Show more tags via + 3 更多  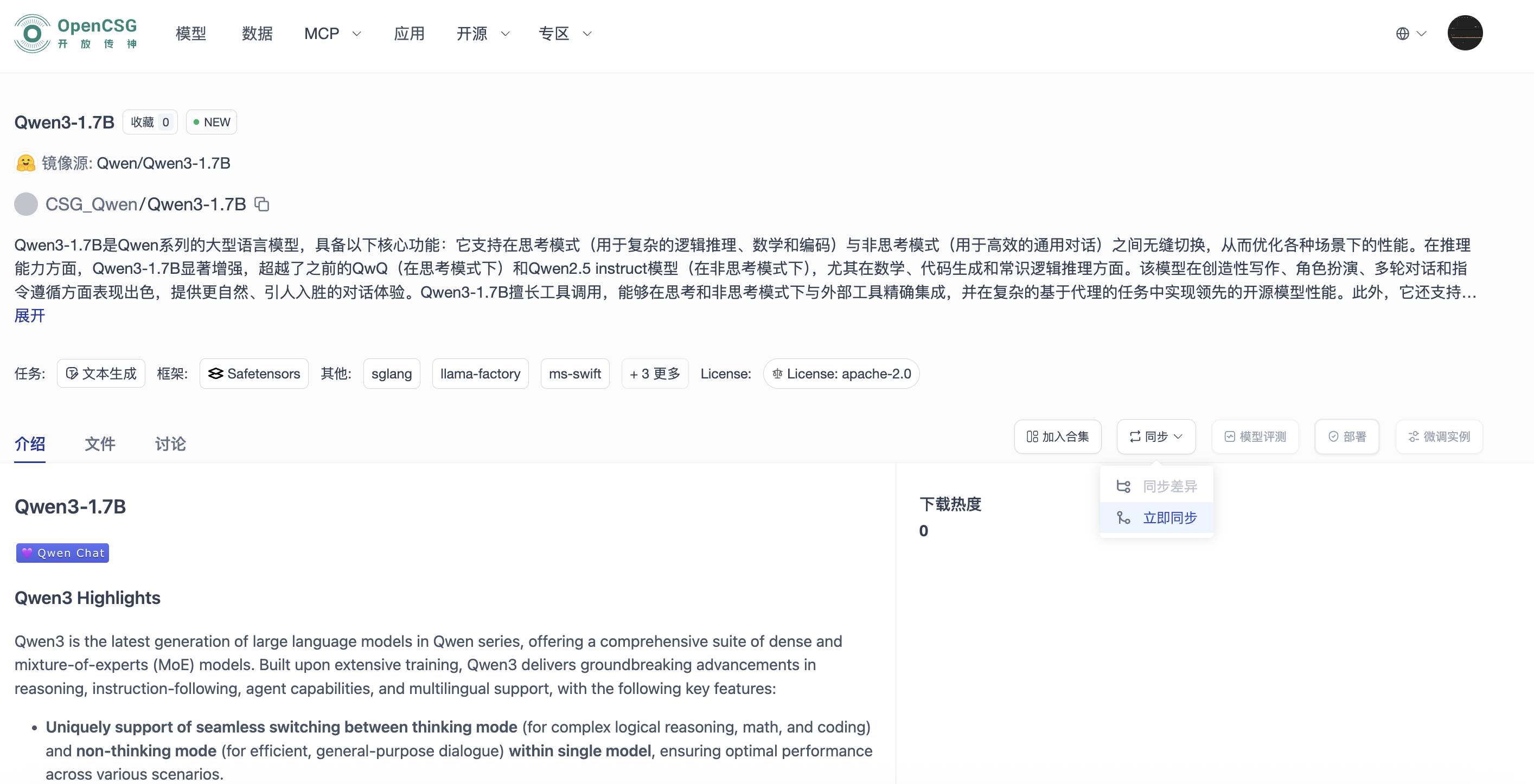pyautogui.click(x=655, y=373)
